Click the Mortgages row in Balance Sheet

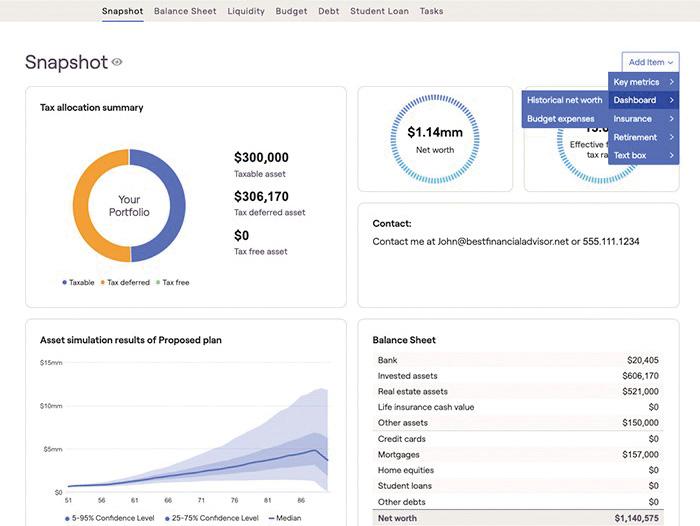[518, 455]
